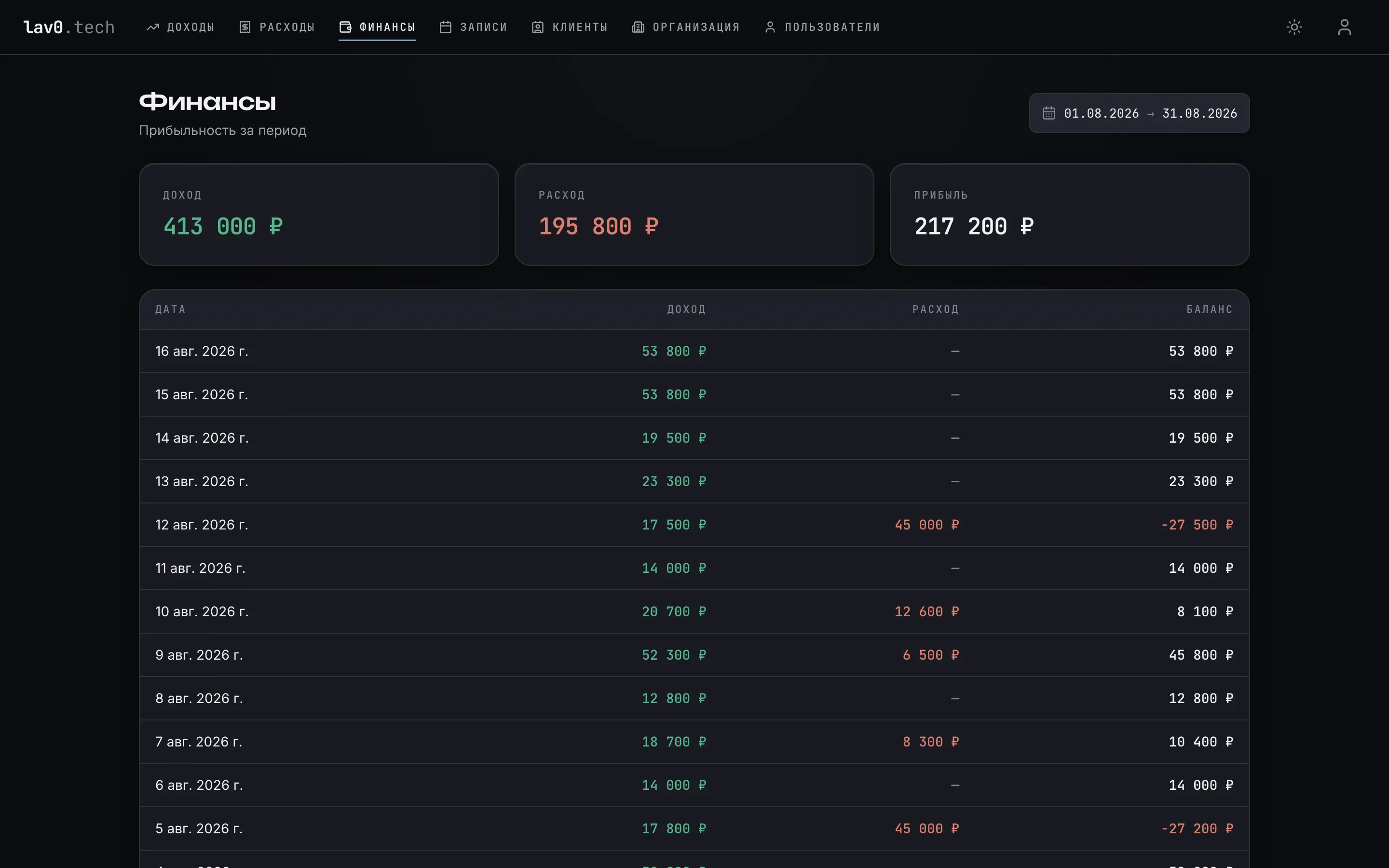
Task: Click the -27 200 ₽ balance value
Action: click(x=1198, y=828)
